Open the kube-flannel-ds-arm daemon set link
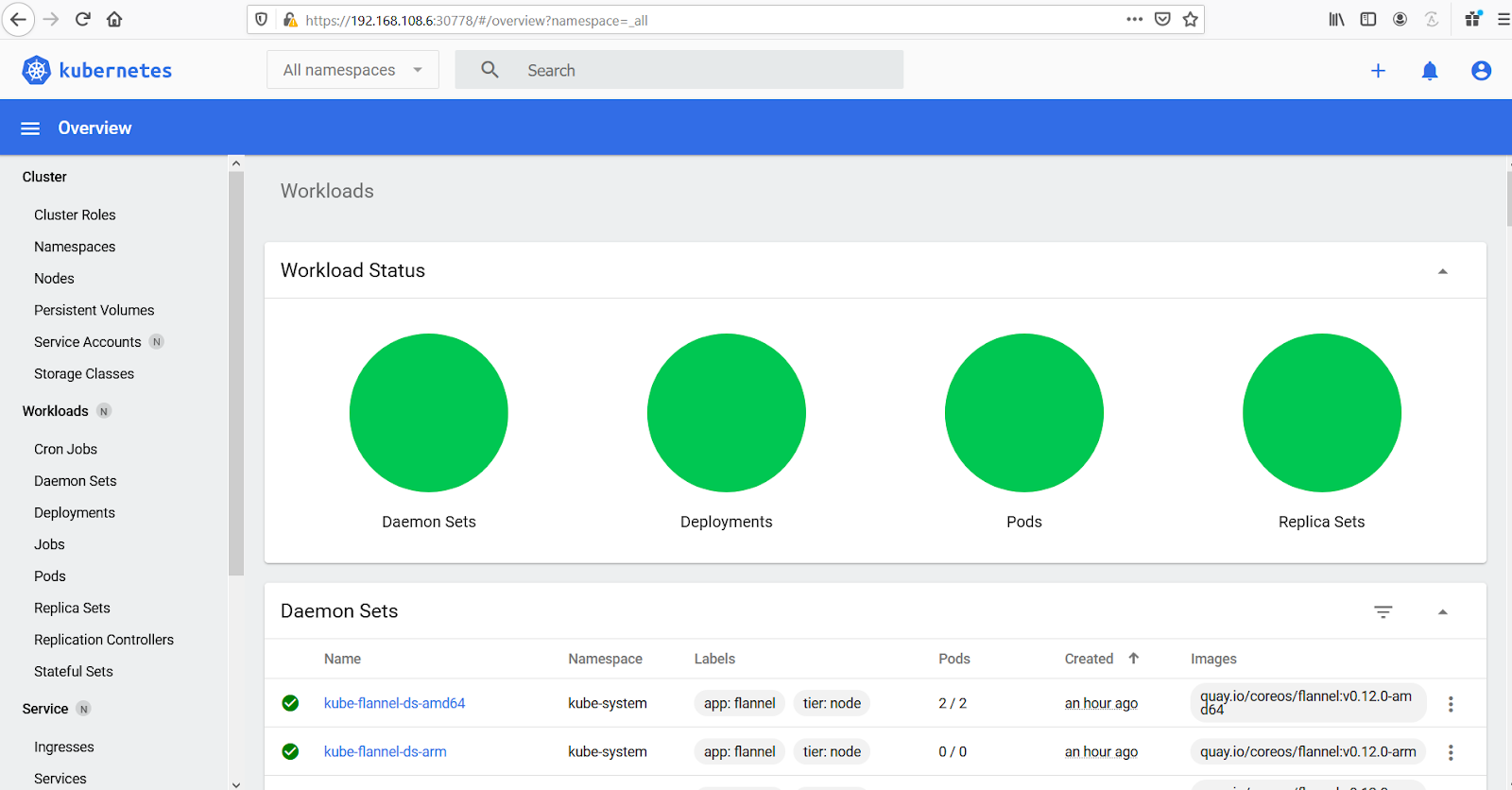The width and height of the screenshot is (1512, 790). [385, 751]
